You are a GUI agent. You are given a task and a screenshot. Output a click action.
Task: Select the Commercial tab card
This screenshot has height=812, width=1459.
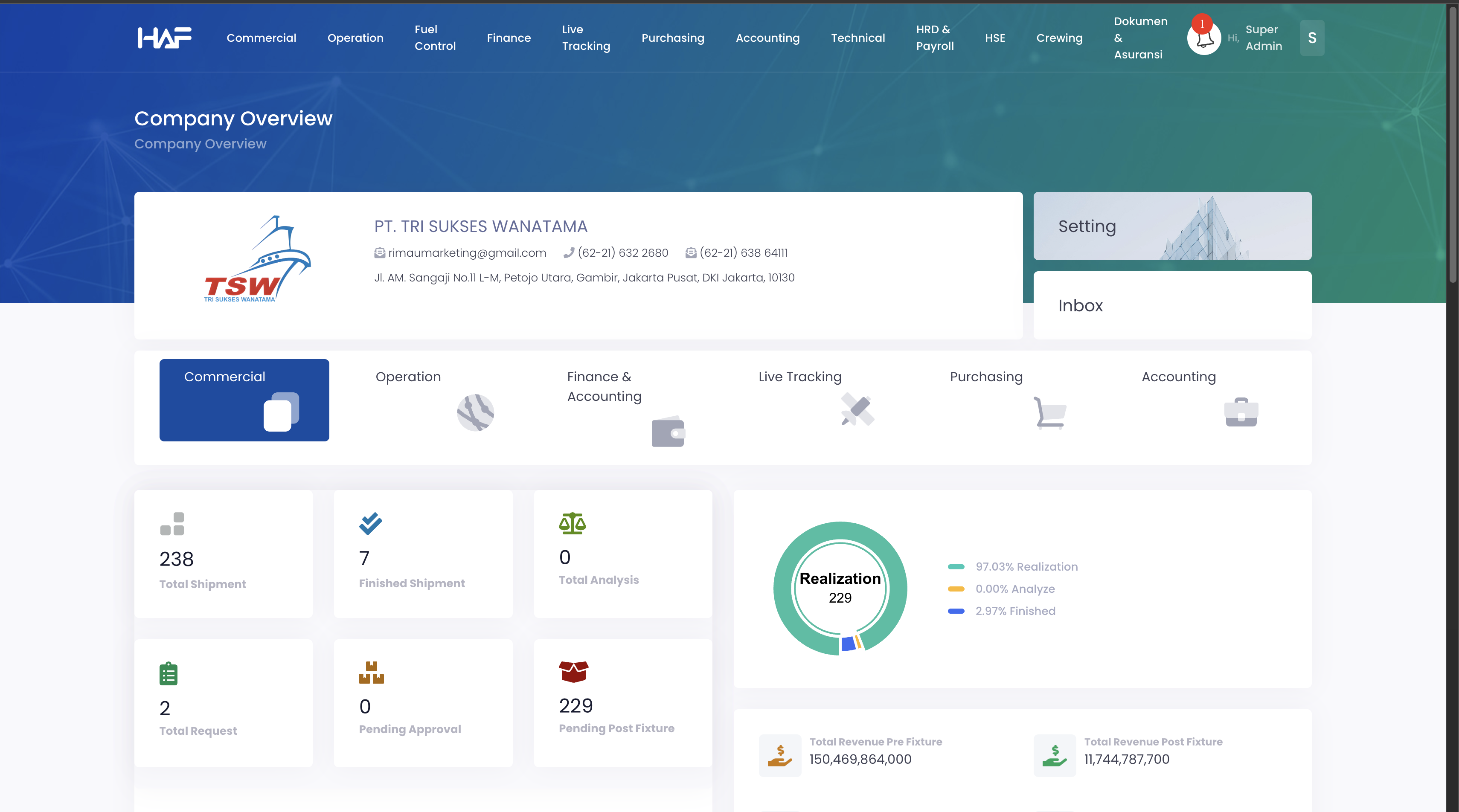point(244,400)
